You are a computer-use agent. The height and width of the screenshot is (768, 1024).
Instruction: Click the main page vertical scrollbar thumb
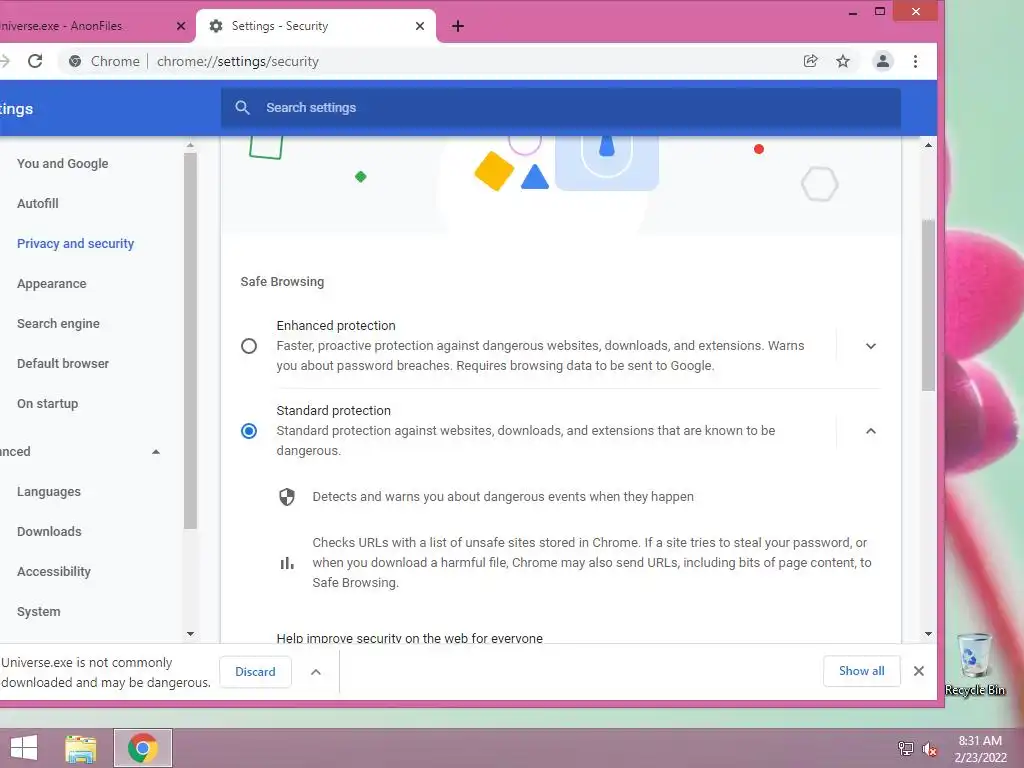click(x=928, y=306)
